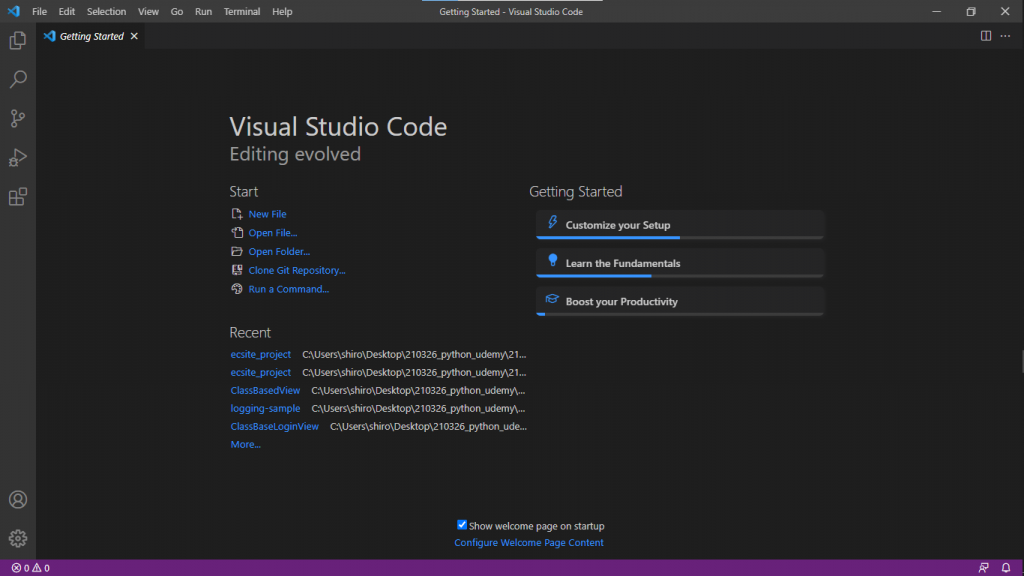Screen dimensions: 1024x576
Task: Open the Explorer view in the activity bar
Action: (17, 40)
